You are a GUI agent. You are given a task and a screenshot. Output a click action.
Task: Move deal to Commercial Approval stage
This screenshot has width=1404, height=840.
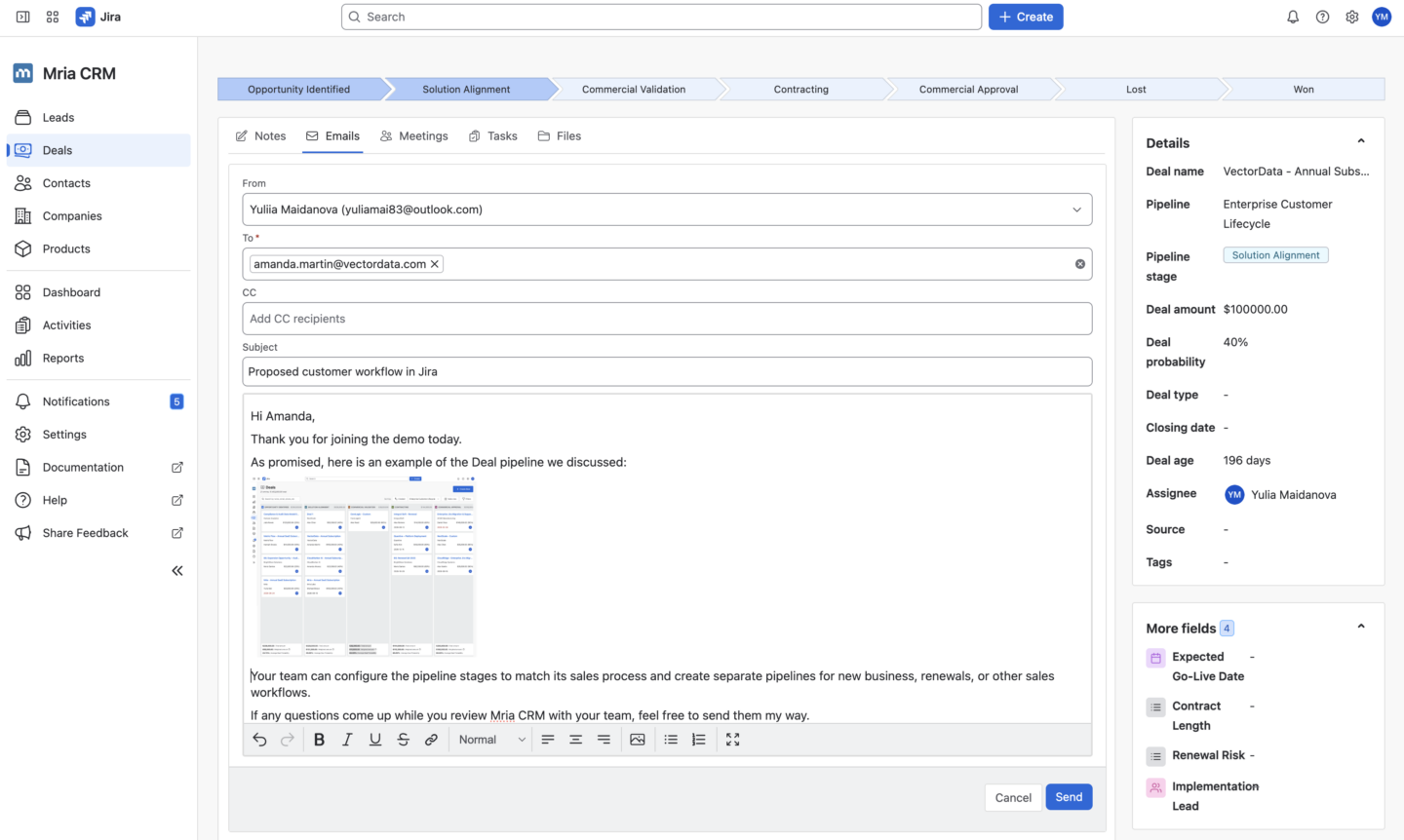point(969,90)
